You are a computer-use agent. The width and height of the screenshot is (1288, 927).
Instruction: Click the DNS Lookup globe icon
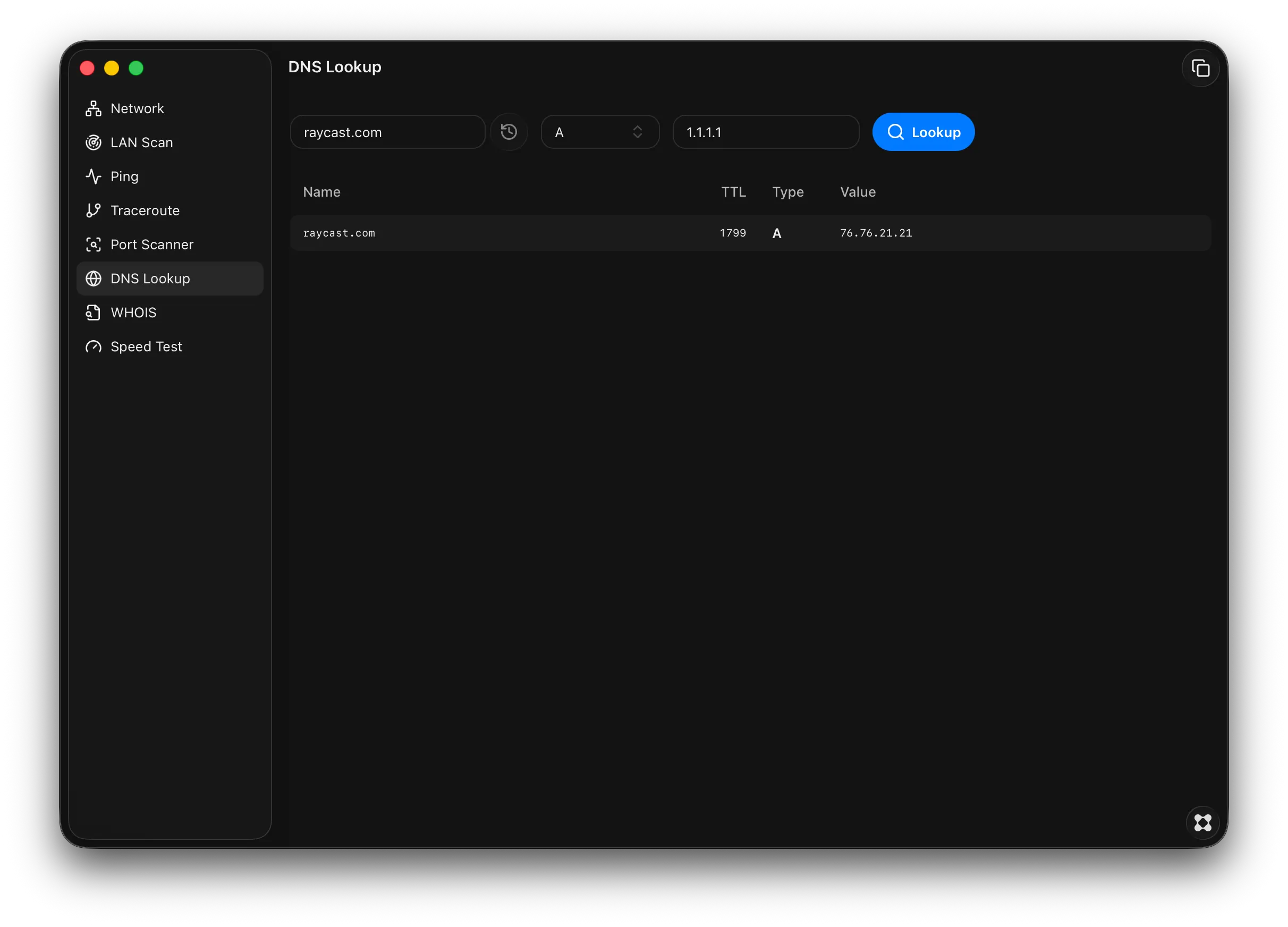tap(93, 279)
